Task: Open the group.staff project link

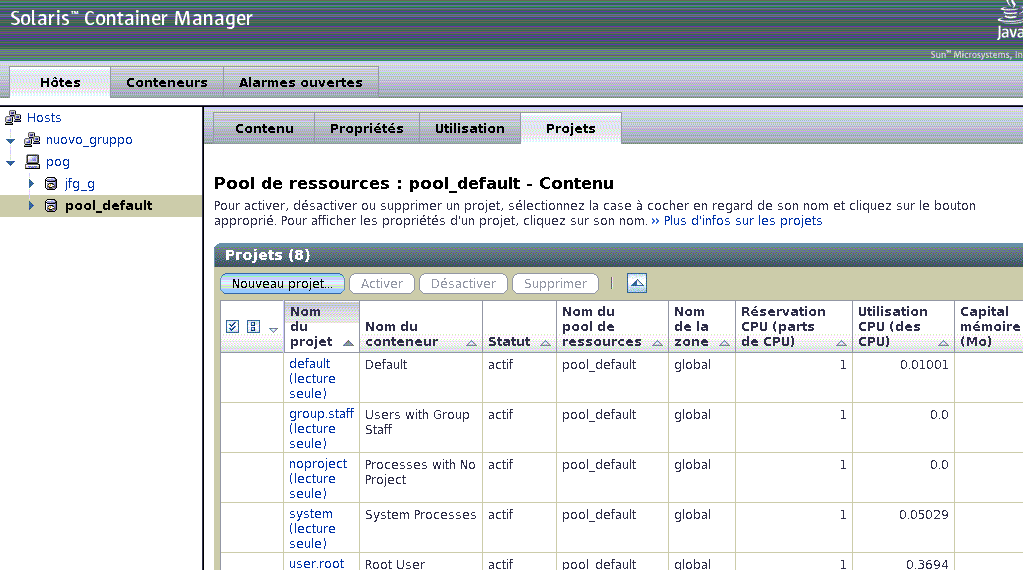Action: [x=322, y=428]
